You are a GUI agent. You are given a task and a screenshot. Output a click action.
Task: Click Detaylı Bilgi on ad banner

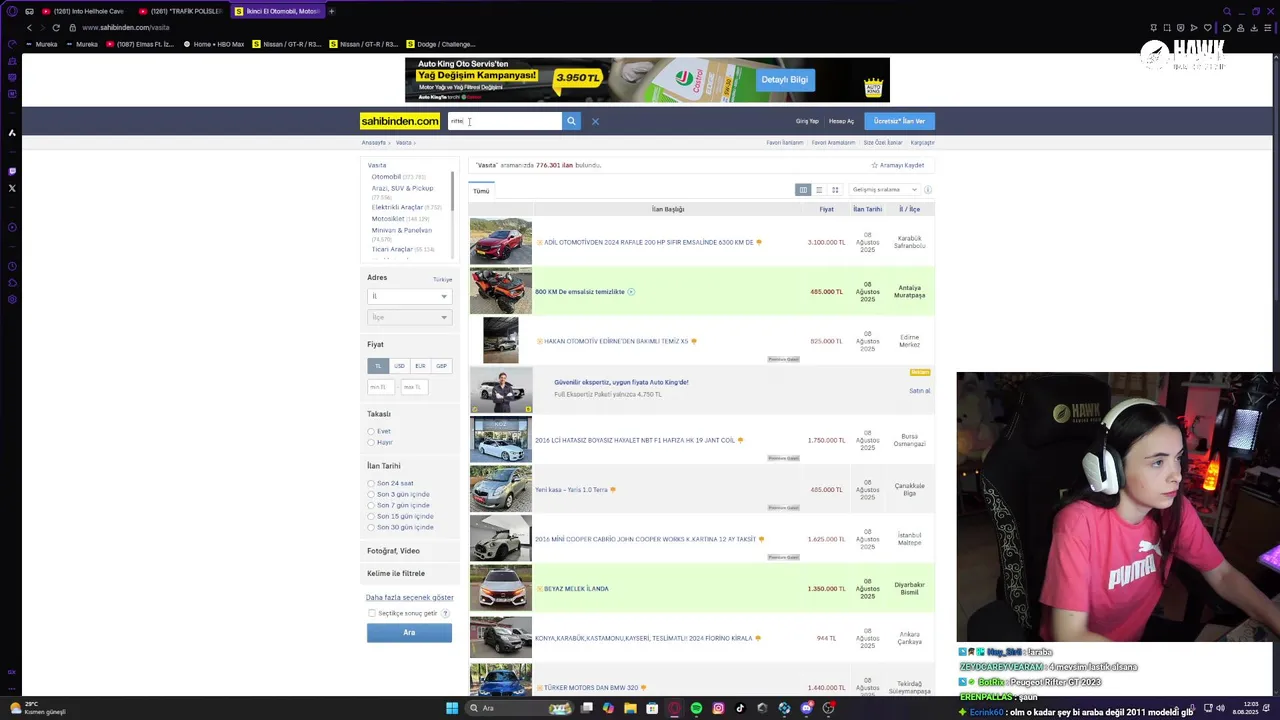tap(784, 80)
